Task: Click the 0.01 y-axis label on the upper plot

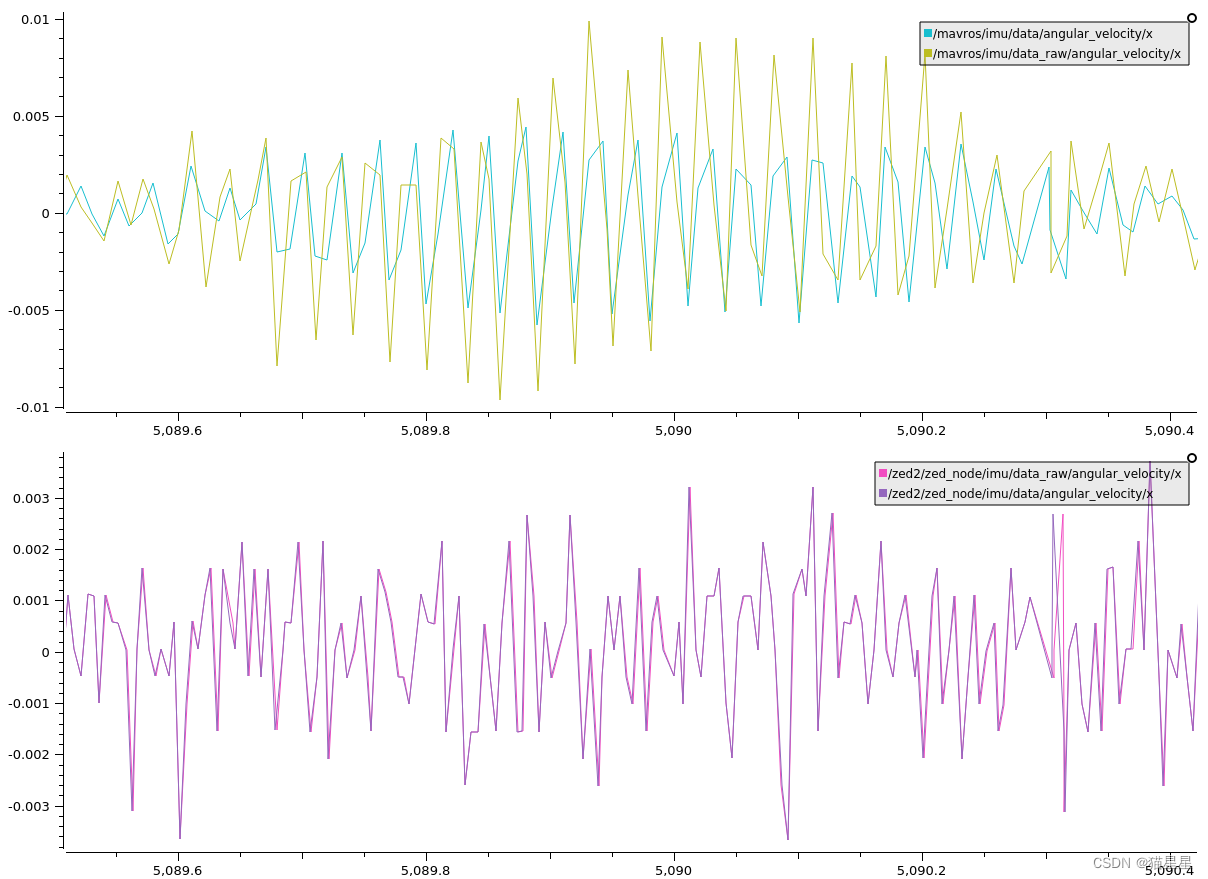Action: 35,19
